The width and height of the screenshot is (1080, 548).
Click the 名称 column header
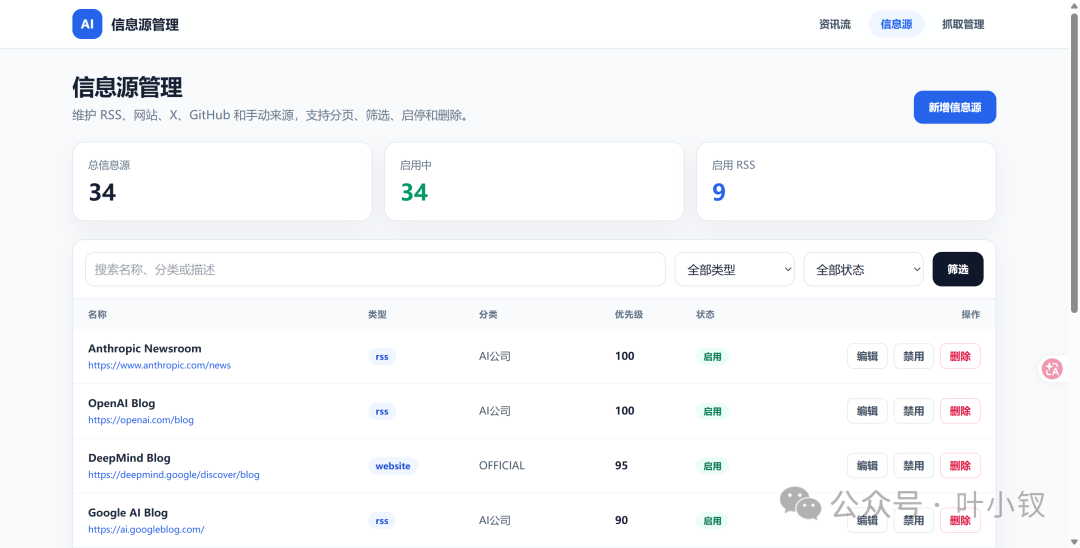tap(97, 314)
